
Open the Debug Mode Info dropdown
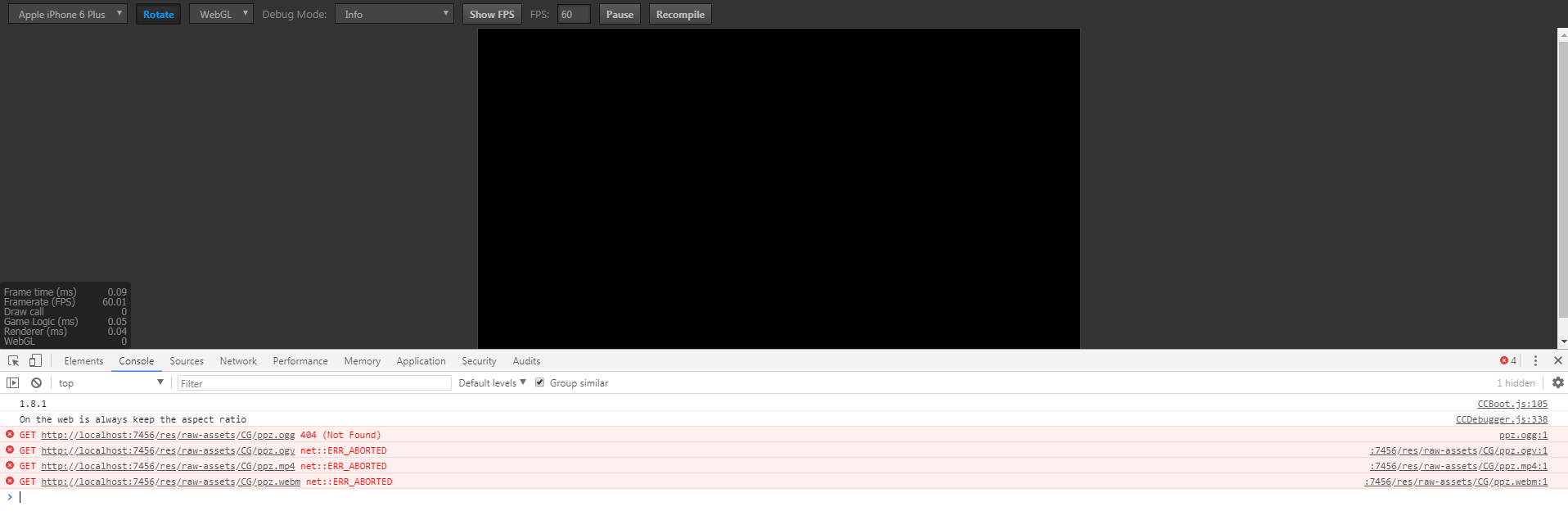pos(394,14)
